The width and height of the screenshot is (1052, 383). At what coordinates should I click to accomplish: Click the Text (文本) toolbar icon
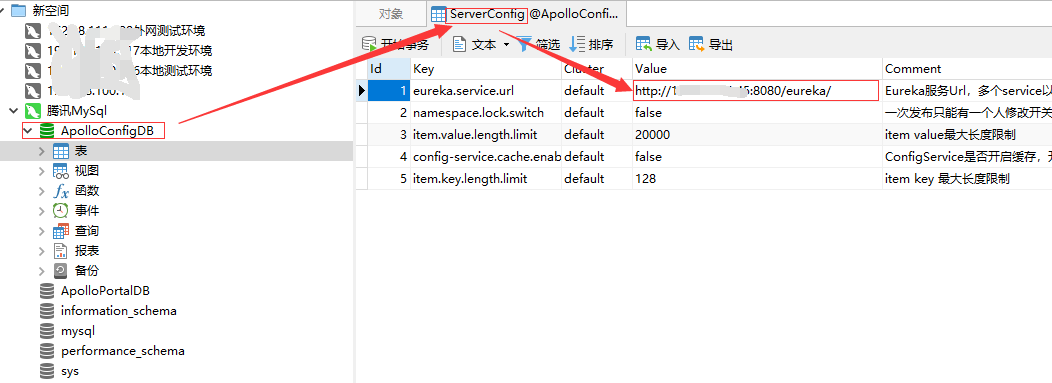[460, 44]
